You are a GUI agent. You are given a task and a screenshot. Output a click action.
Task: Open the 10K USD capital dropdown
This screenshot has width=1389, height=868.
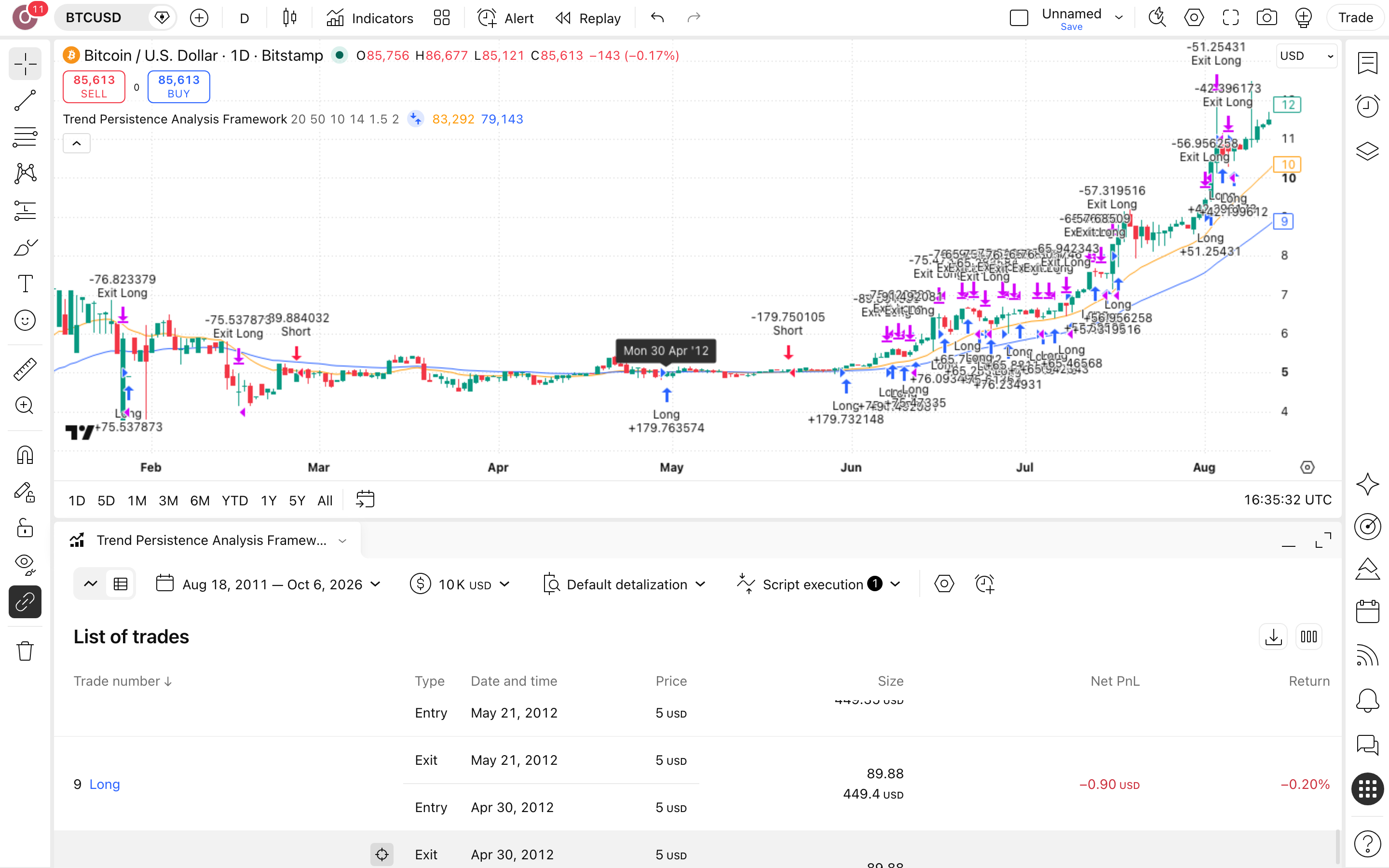click(x=460, y=584)
